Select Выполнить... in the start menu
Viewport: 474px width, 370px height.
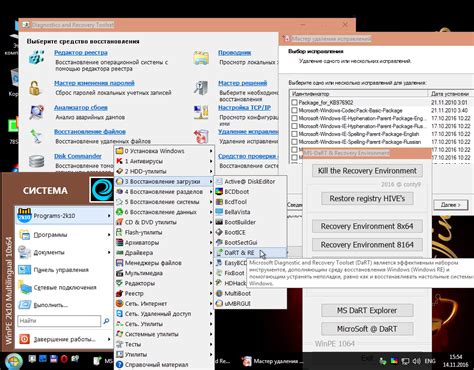[x=64, y=305]
